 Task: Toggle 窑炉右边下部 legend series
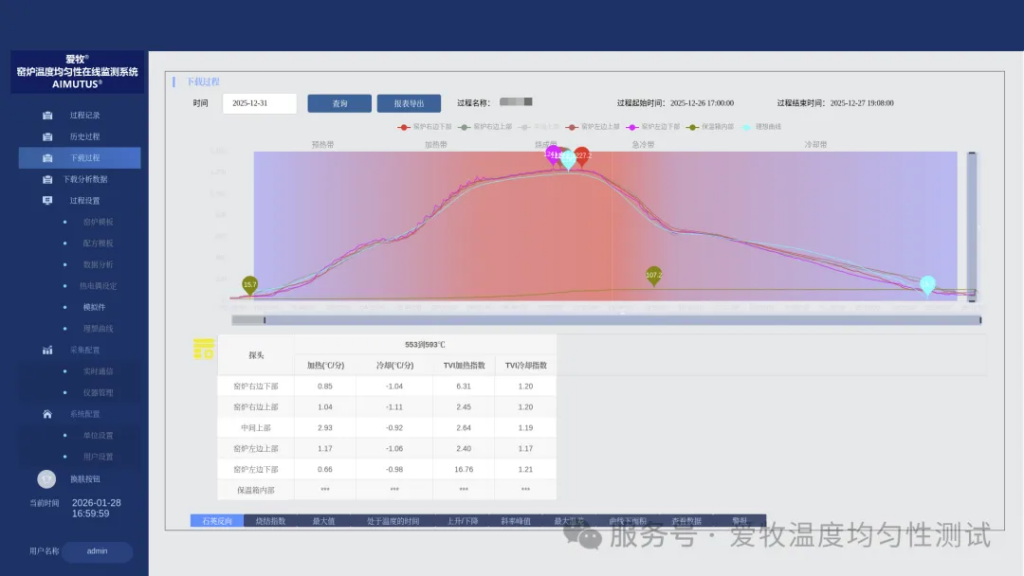[x=426, y=127]
